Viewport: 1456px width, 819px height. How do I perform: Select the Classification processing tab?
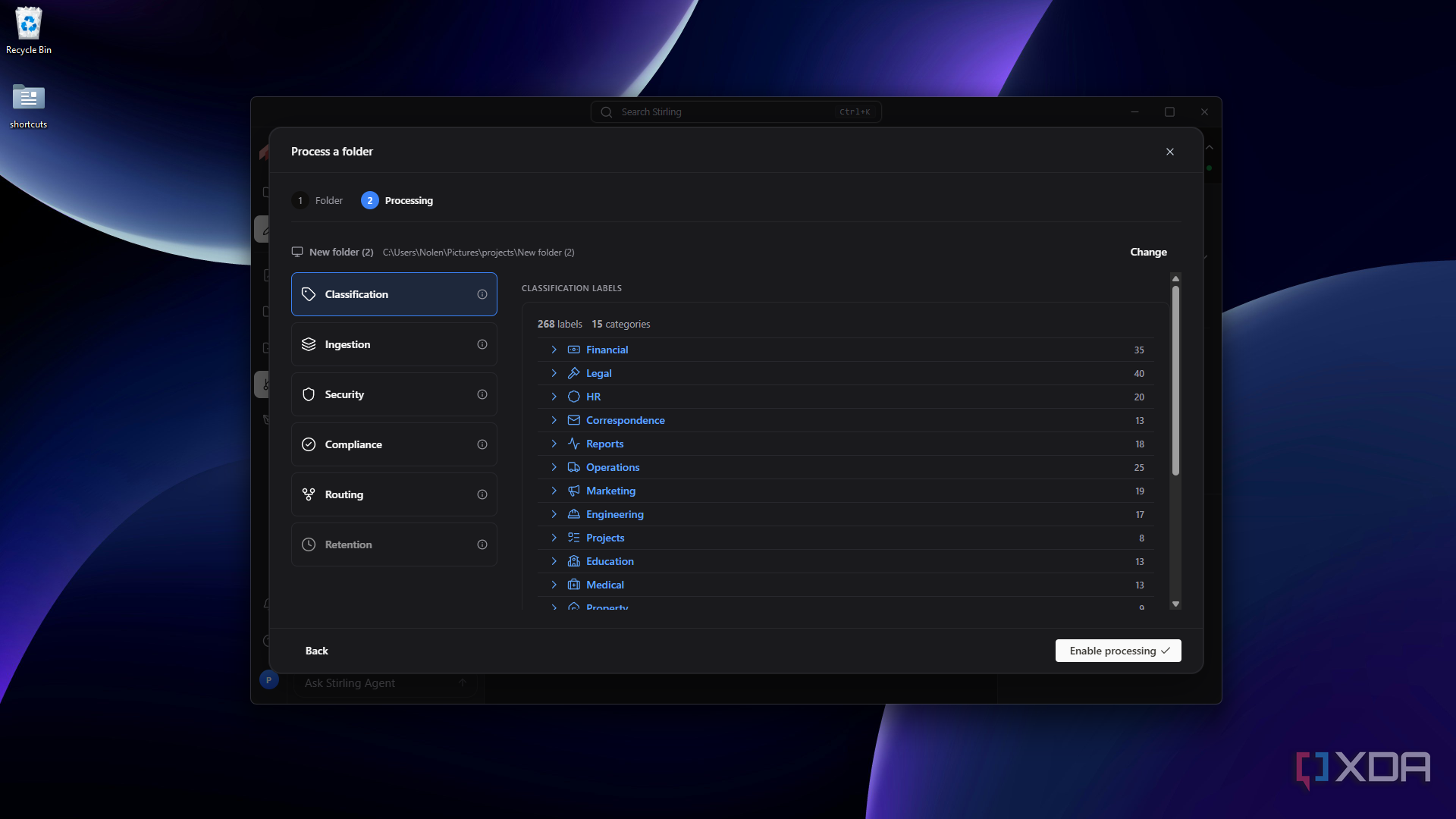click(x=394, y=294)
